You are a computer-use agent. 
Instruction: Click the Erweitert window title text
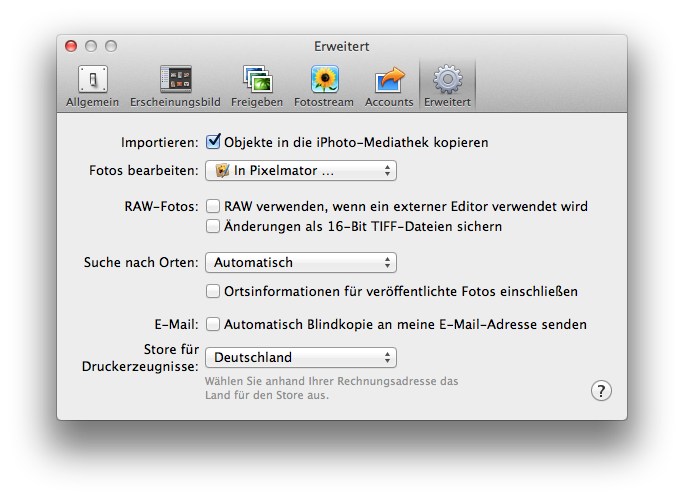[x=342, y=46]
